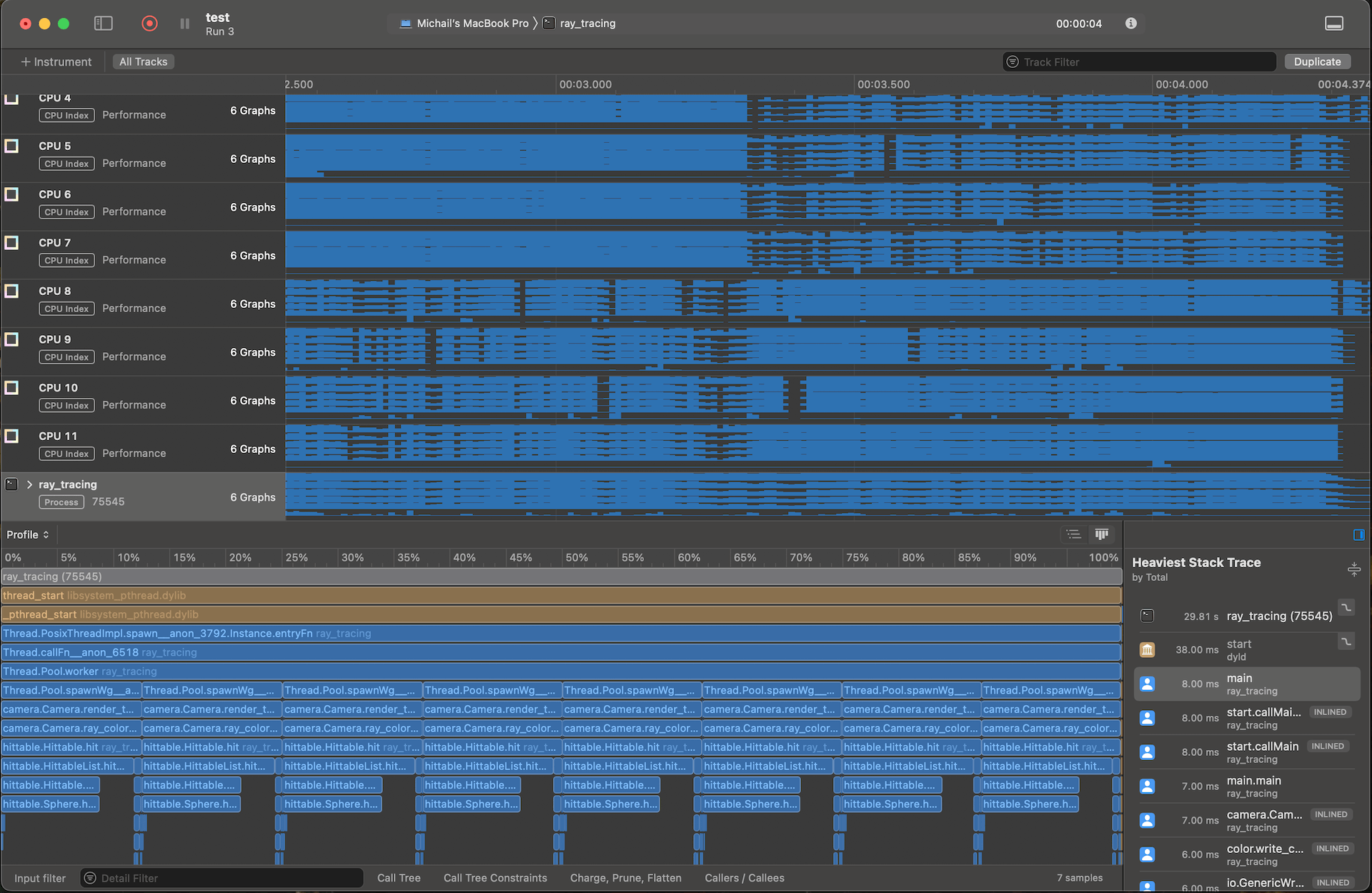The height and width of the screenshot is (893, 1372).
Task: Click the start dyld library icon
Action: [1147, 650]
